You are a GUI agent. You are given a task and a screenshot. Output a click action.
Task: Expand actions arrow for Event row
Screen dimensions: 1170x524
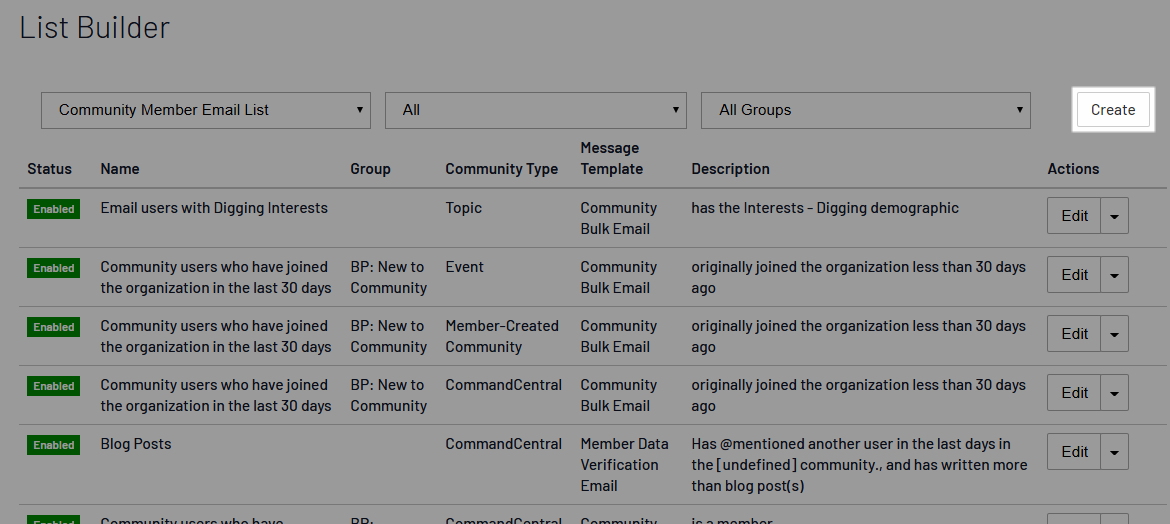pos(1114,275)
